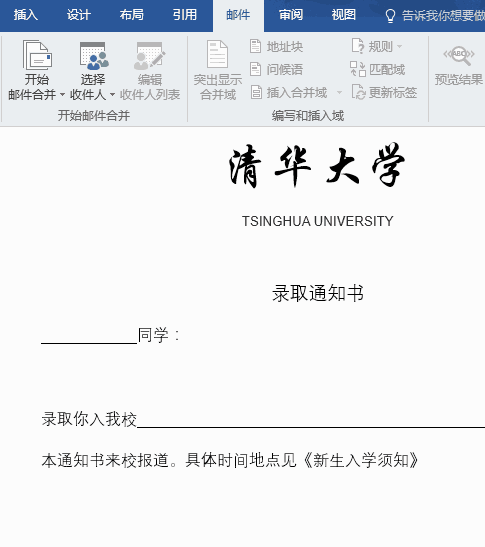Open the 引用 ribbon tab
Screen dimensions: 485x547
click(x=185, y=15)
